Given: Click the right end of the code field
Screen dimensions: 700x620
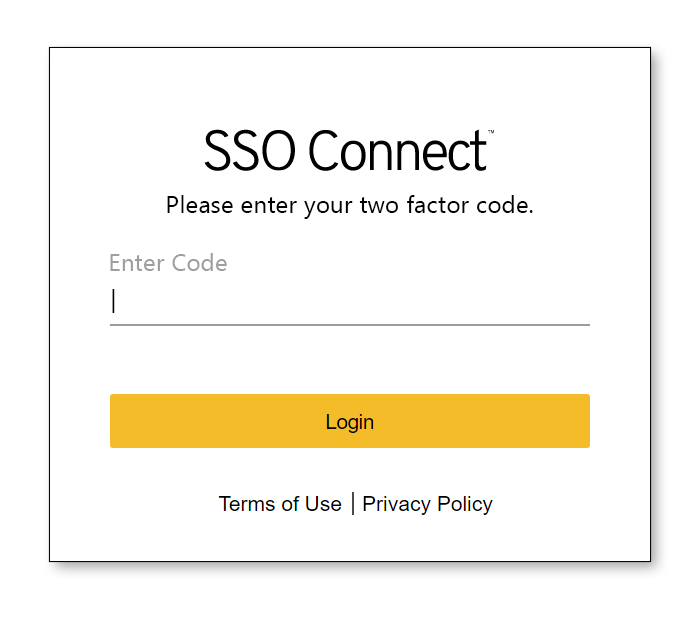Looking at the screenshot, I should [x=580, y=302].
